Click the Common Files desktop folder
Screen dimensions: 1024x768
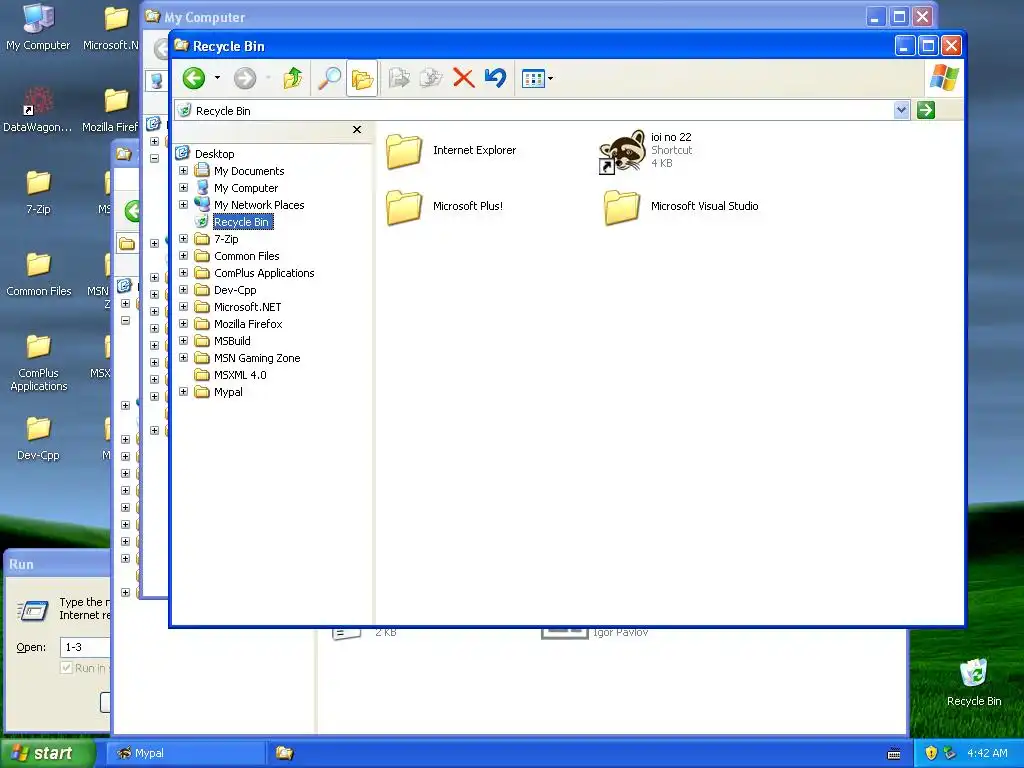pos(38,274)
